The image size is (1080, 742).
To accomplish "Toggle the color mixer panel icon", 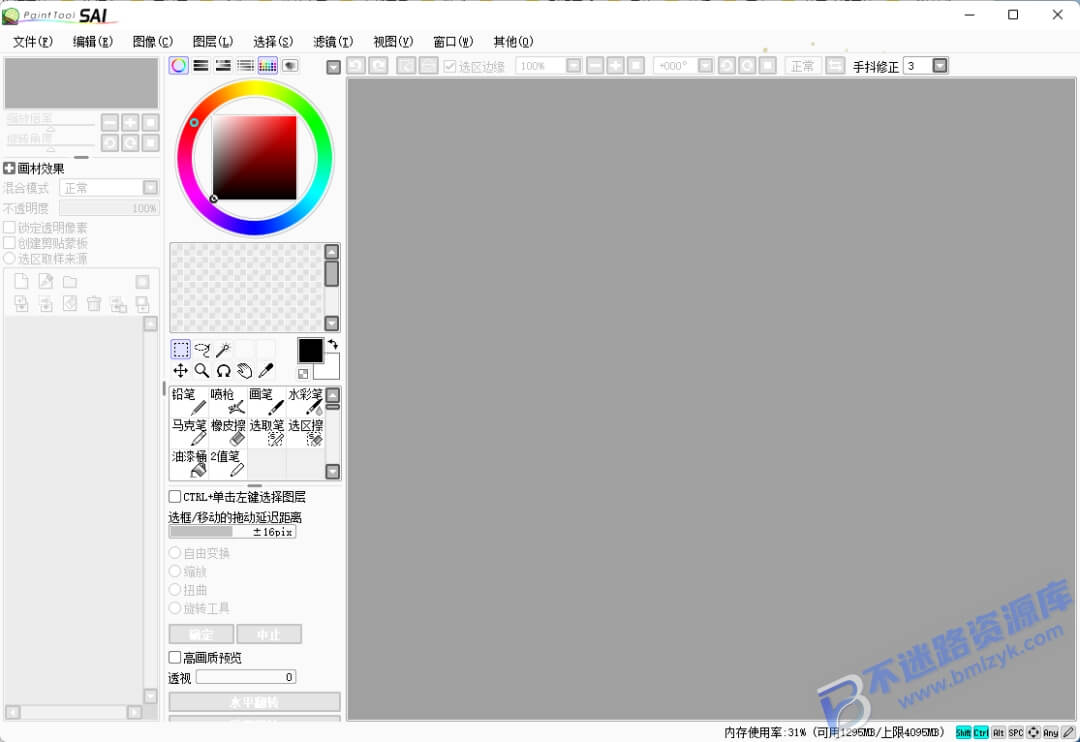I will tap(245, 65).
